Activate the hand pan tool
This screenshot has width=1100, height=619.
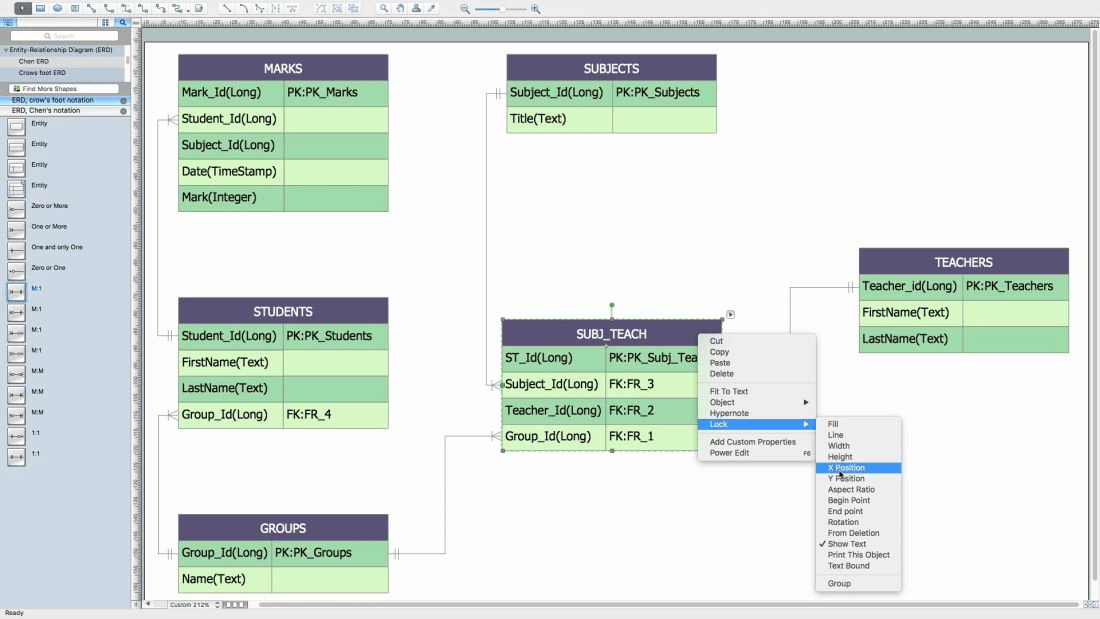(400, 8)
